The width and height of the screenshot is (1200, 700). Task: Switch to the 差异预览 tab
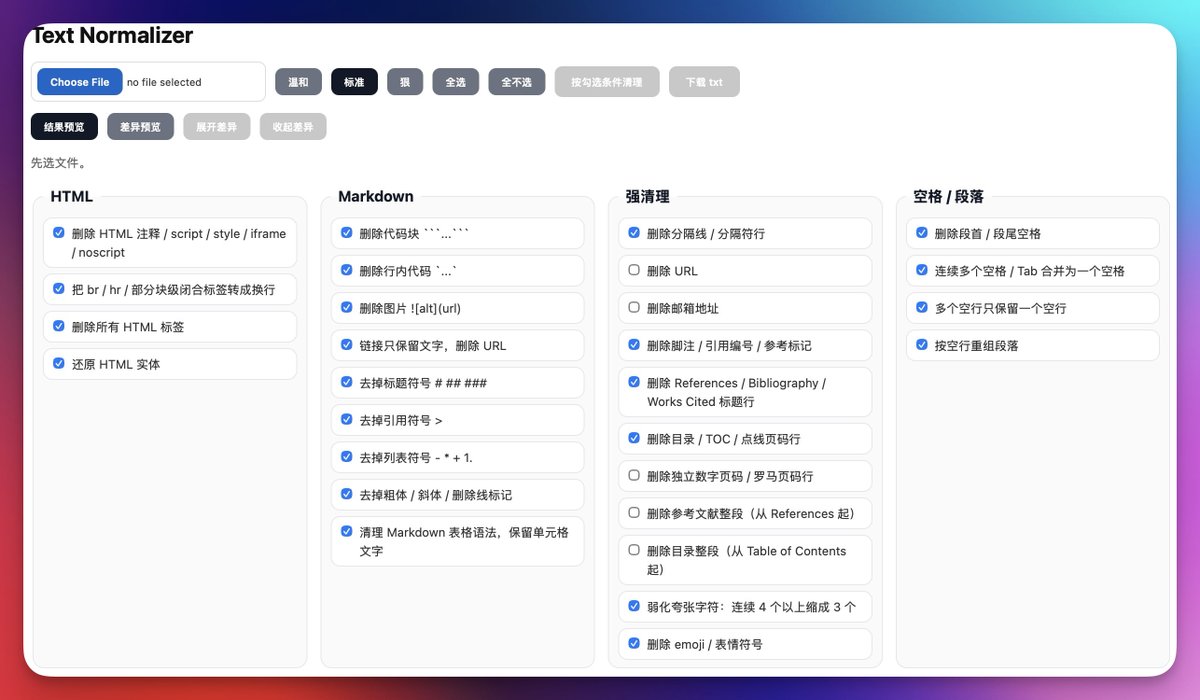coord(140,127)
